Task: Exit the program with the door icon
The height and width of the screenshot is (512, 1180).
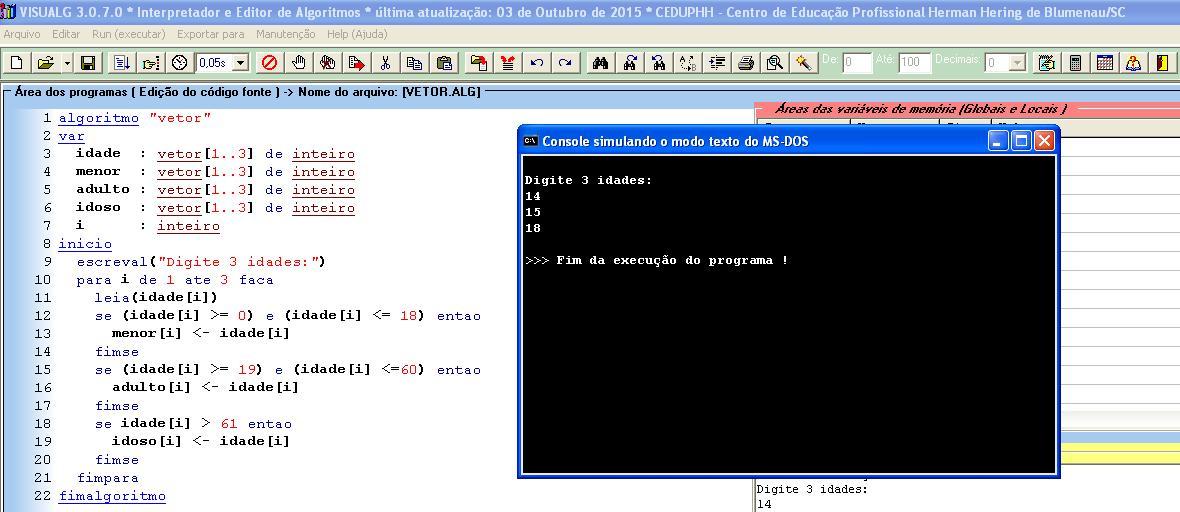Action: 1163,63
